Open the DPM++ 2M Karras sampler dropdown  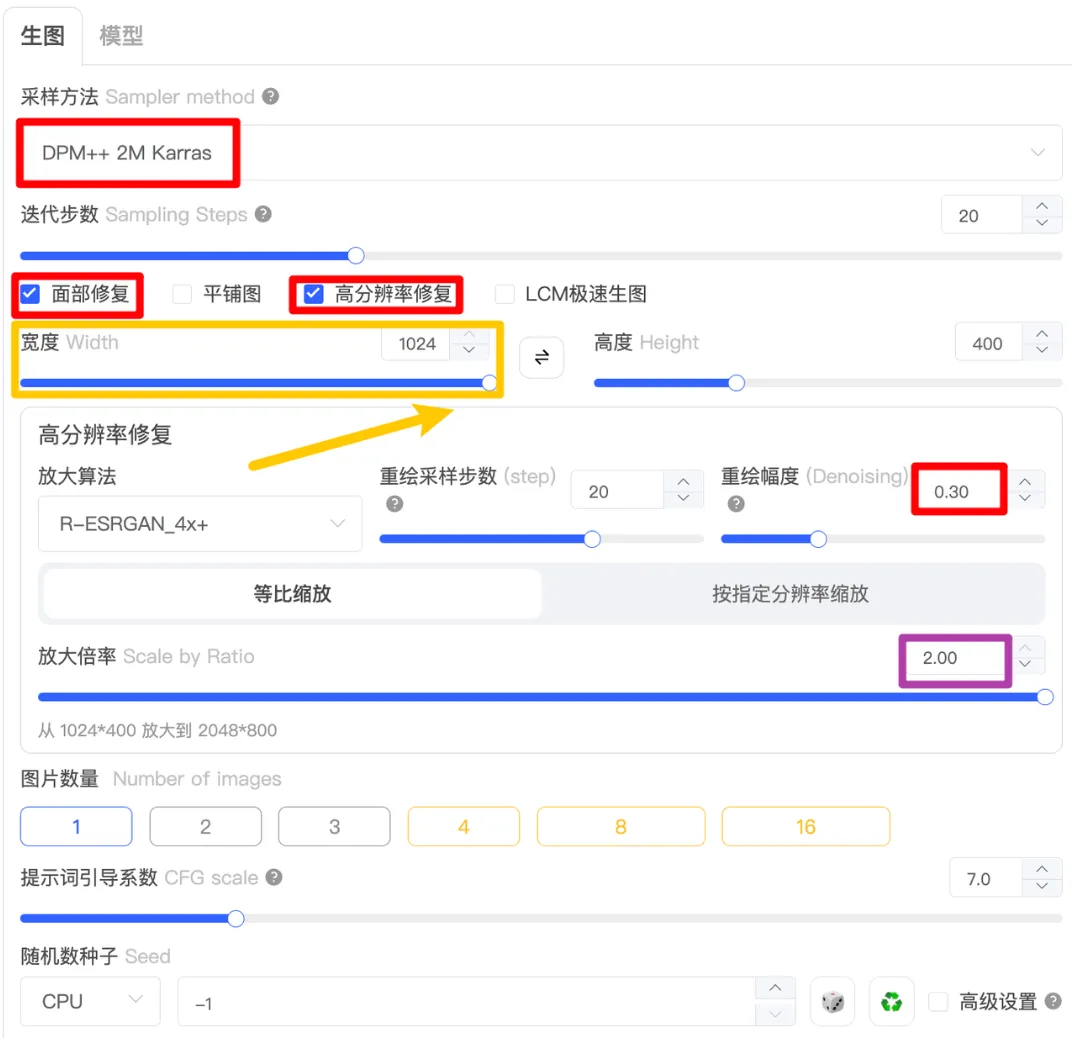pyautogui.click(x=540, y=153)
